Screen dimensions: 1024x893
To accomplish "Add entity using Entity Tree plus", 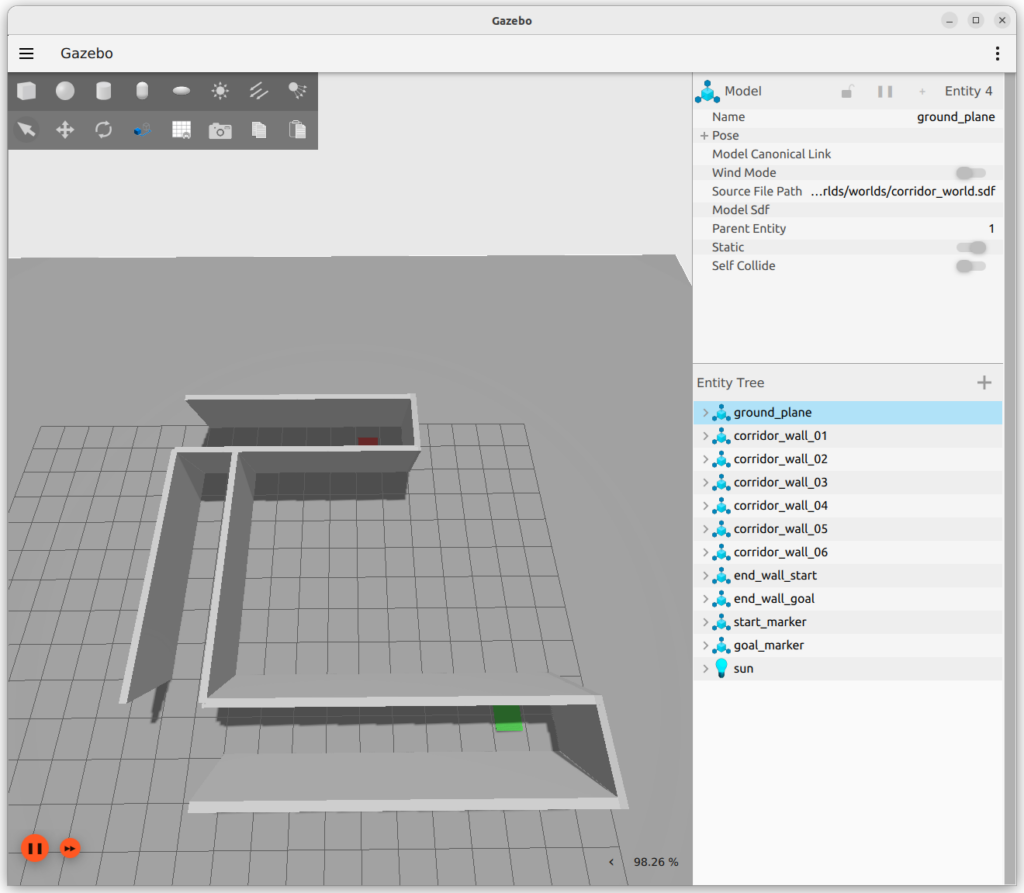I will coord(984,383).
